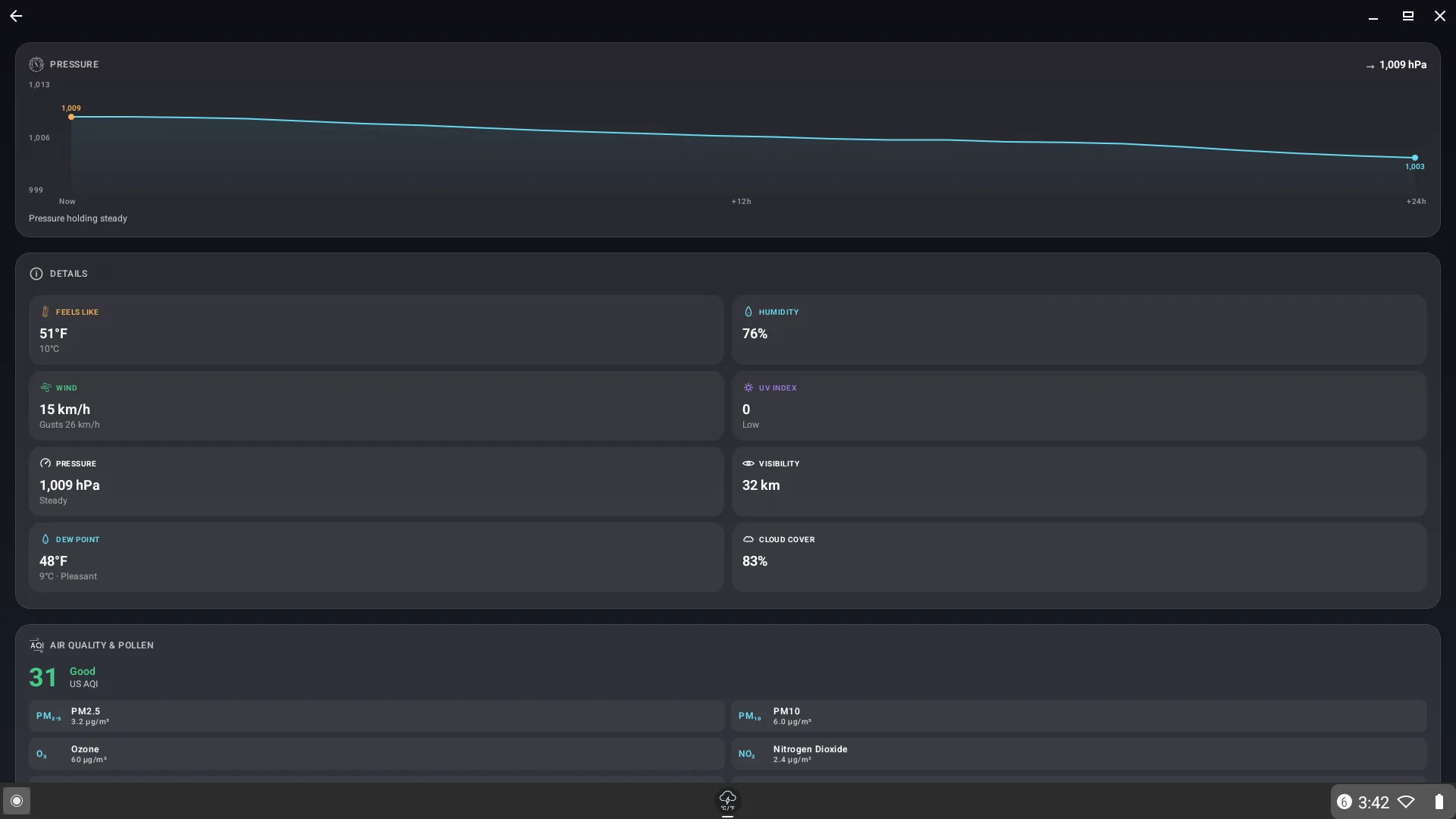This screenshot has height=819, width=1456.
Task: Click the Wind icon
Action: tap(45, 388)
